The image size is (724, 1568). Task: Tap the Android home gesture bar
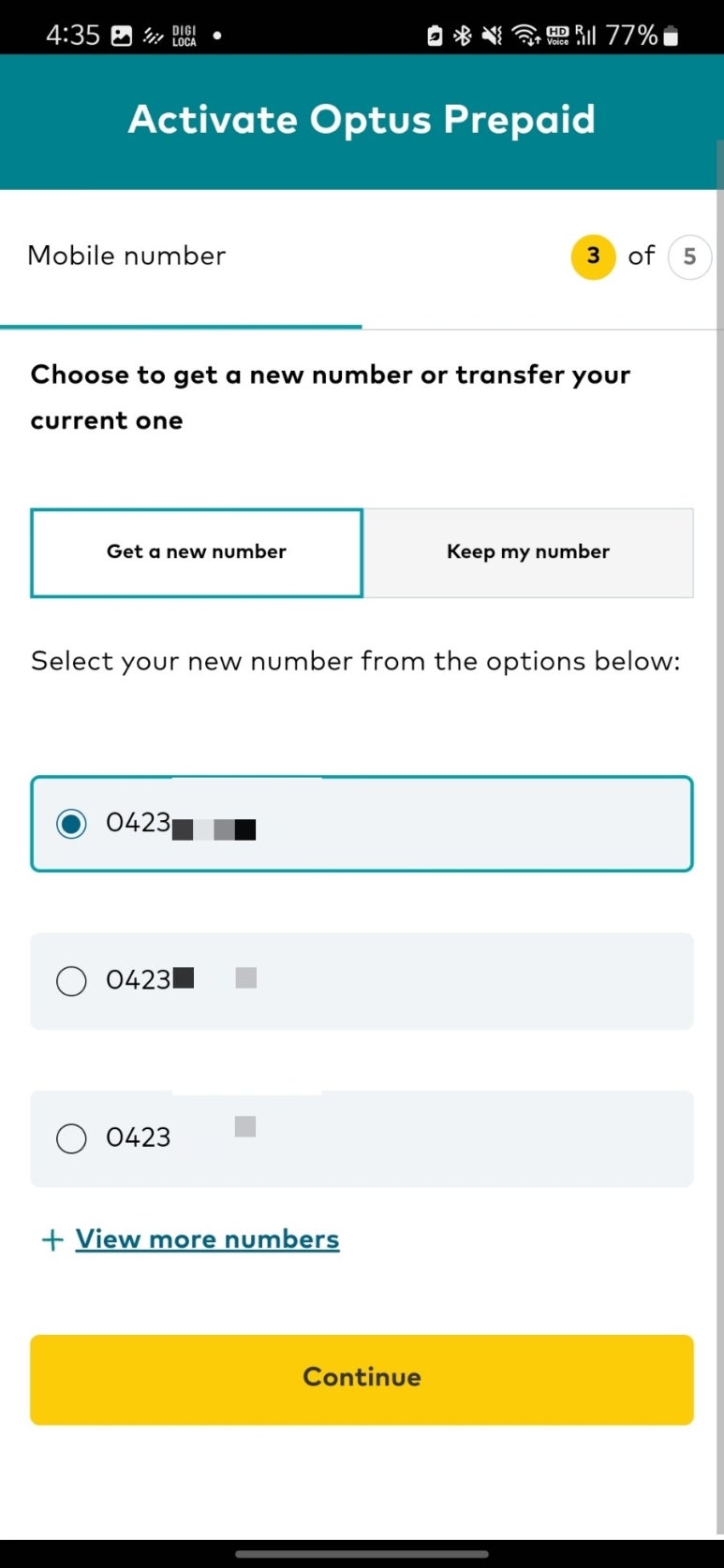point(362,1555)
